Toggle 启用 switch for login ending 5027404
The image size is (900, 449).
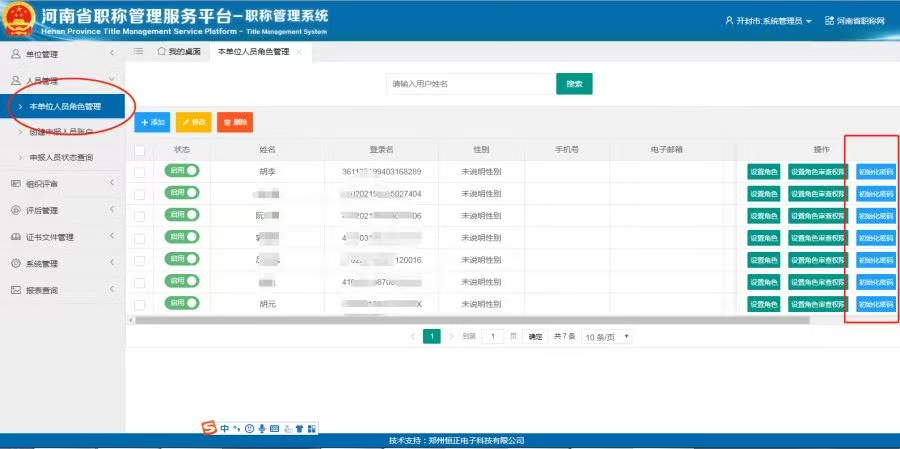click(x=181, y=193)
